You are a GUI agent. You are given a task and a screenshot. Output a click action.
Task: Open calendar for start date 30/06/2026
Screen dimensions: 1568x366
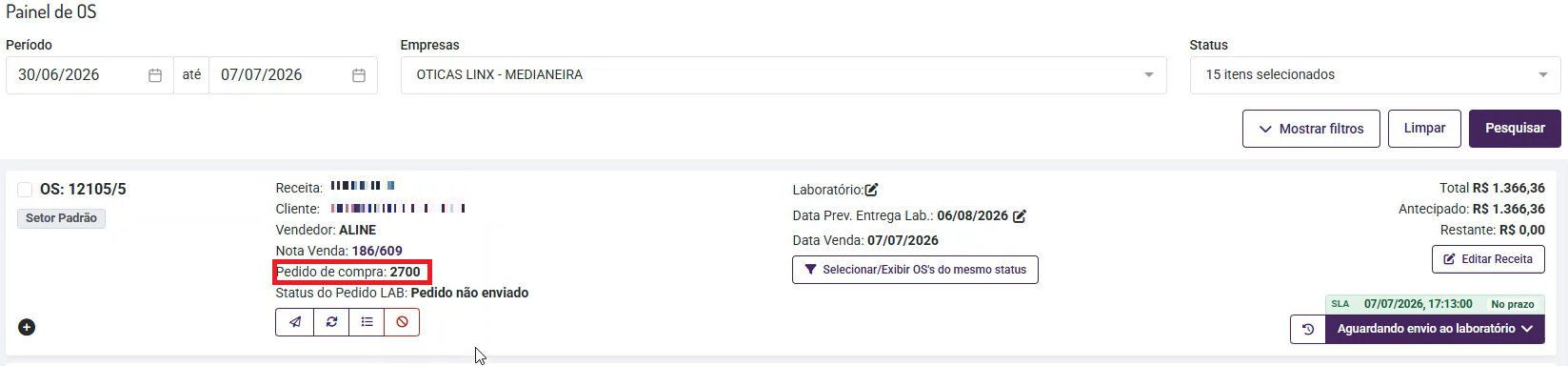(155, 75)
